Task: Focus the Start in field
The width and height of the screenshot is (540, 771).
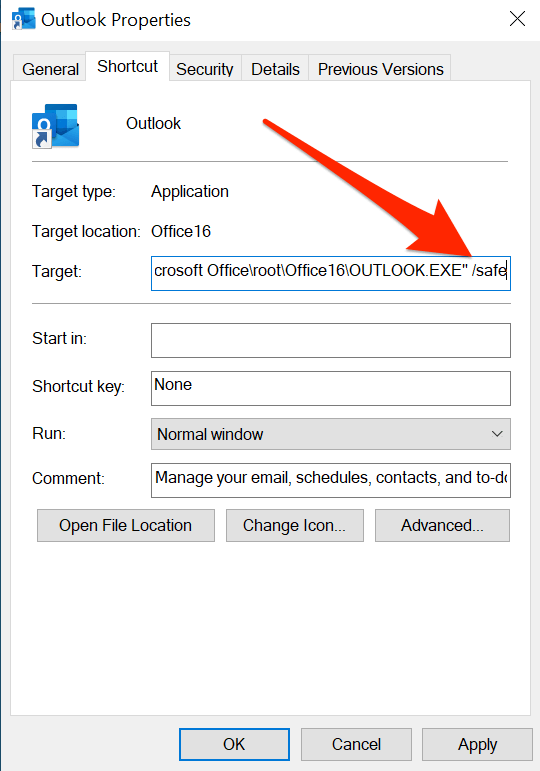Action: point(330,340)
